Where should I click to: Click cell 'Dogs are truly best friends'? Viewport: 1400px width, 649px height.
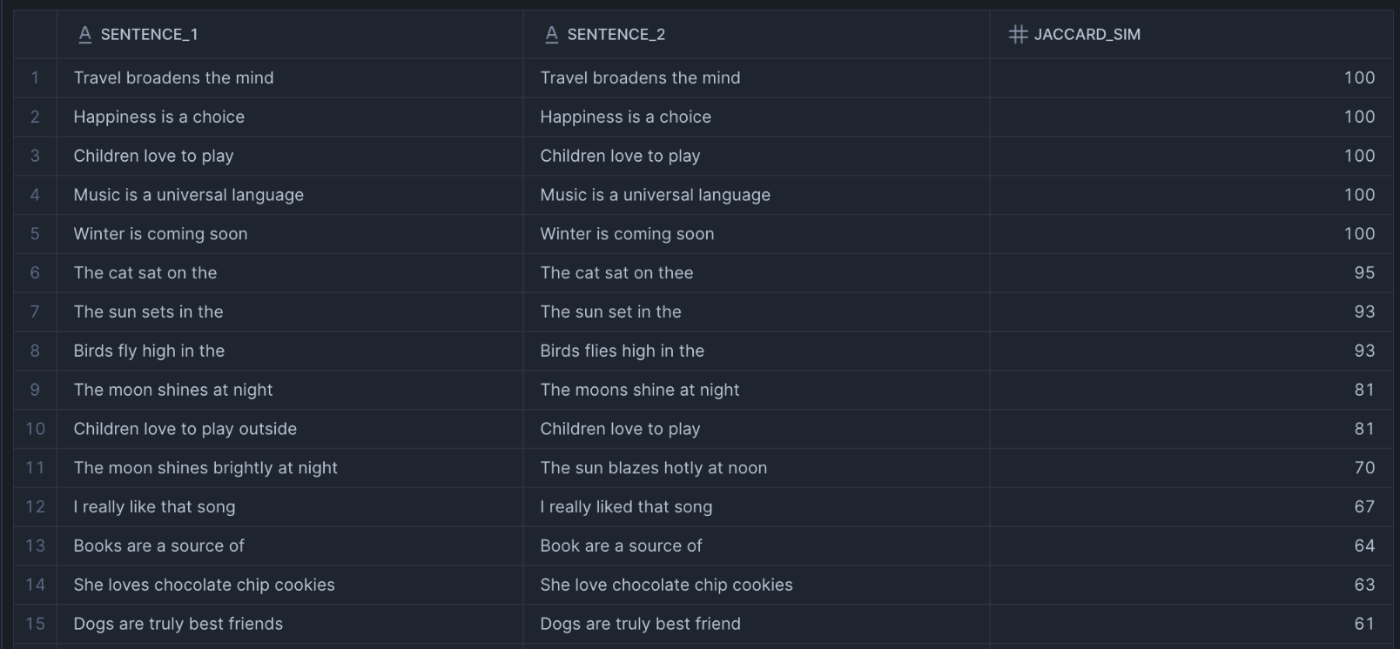pos(178,624)
